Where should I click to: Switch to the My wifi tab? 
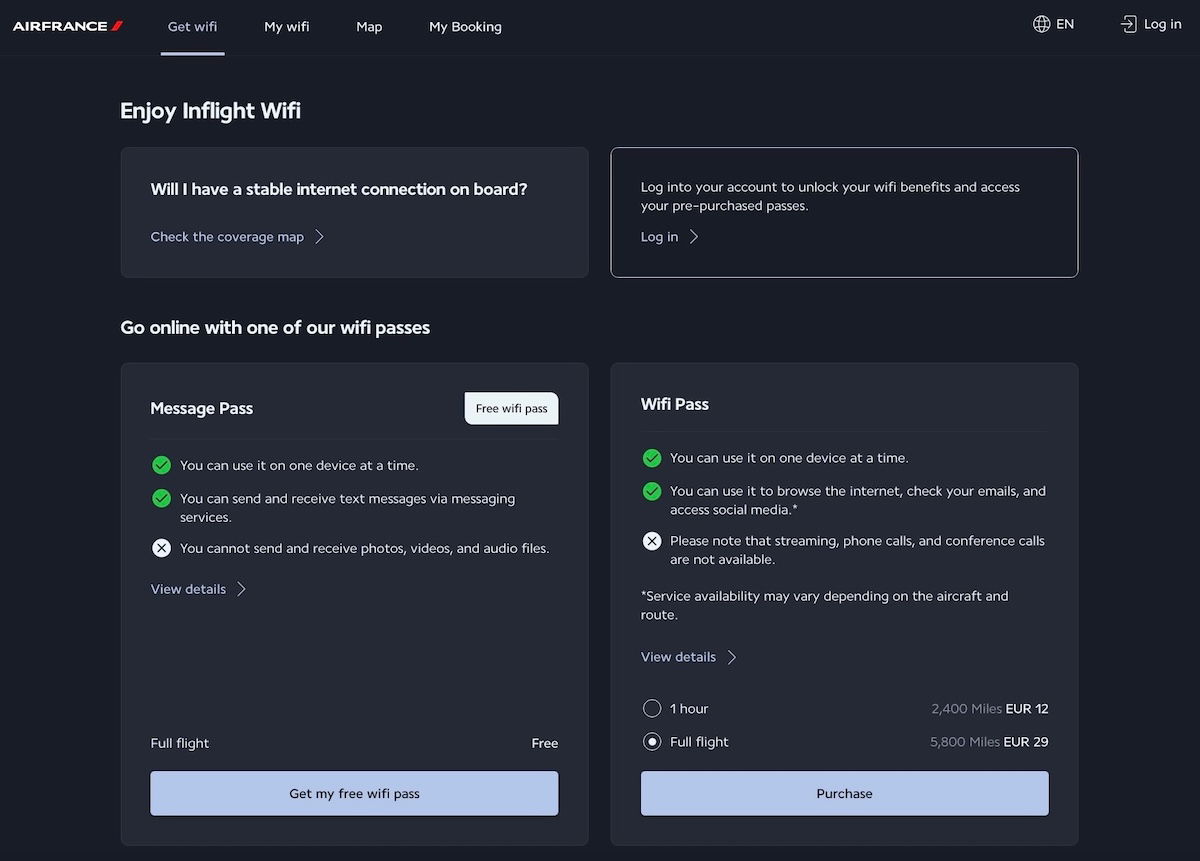pyautogui.click(x=287, y=27)
